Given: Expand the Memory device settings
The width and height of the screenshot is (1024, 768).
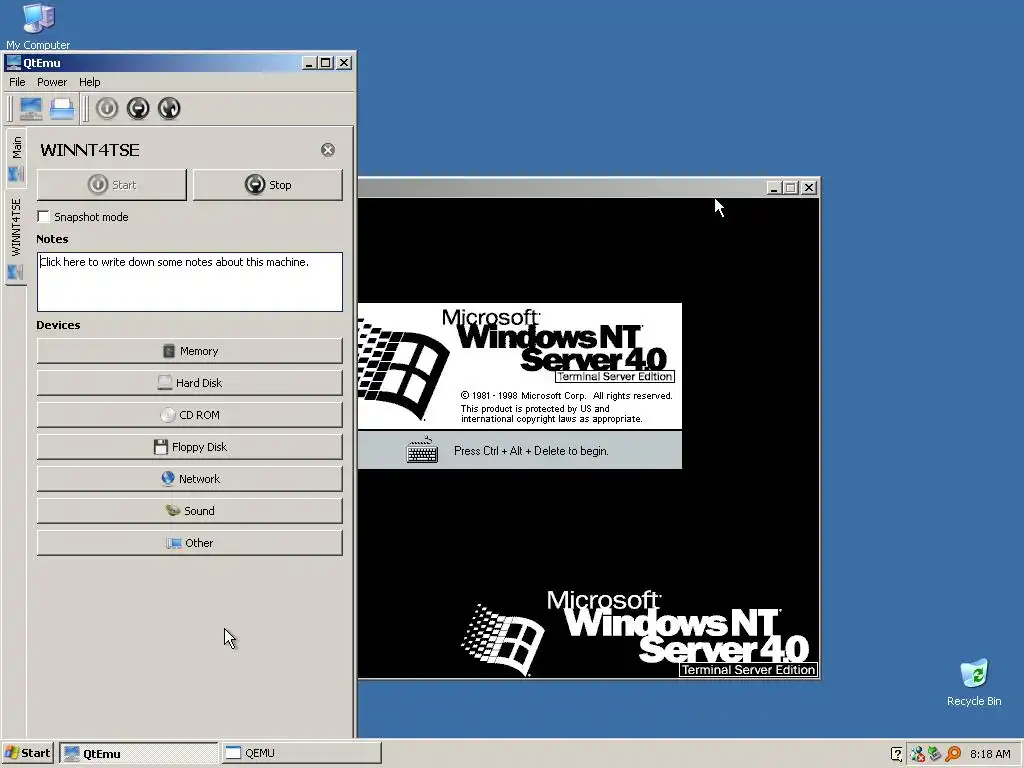Looking at the screenshot, I should coord(189,351).
